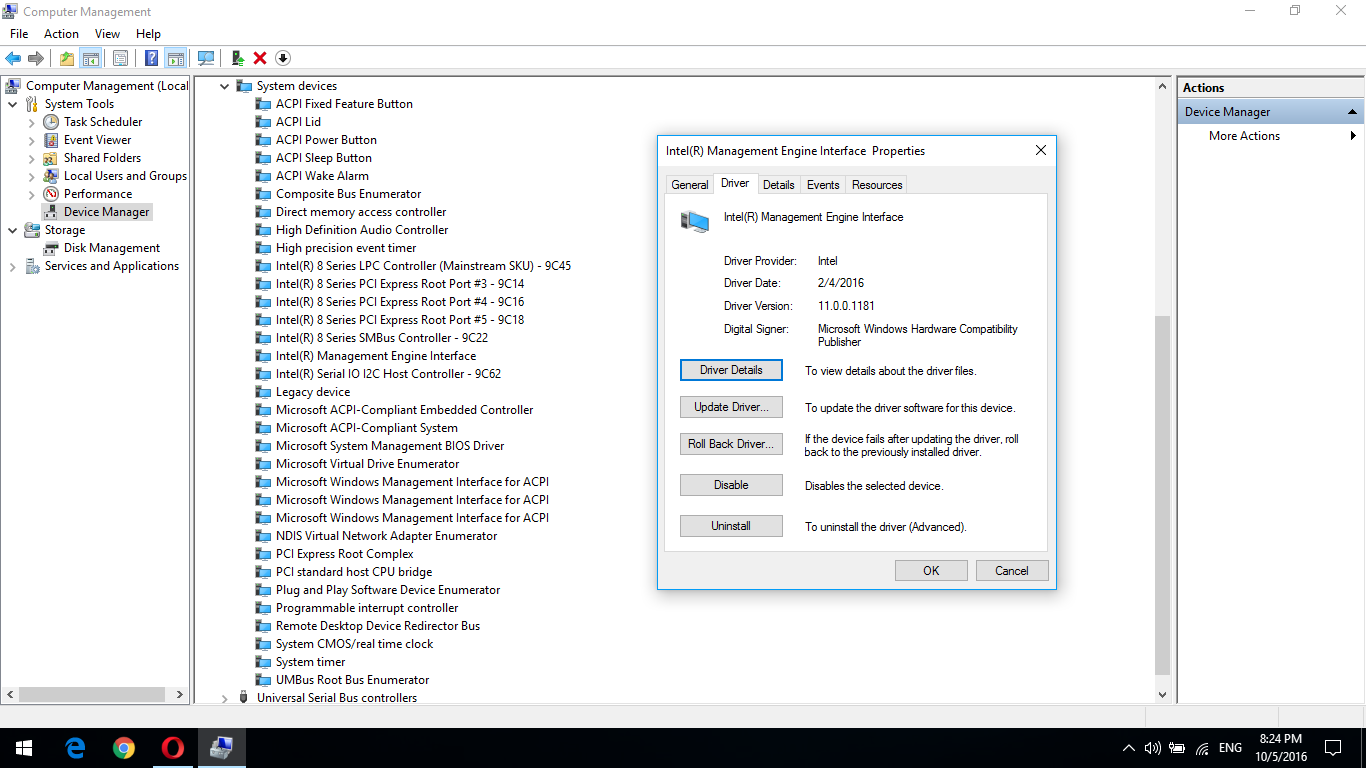
Task: Select Disk Management in console tree
Action: (112, 248)
